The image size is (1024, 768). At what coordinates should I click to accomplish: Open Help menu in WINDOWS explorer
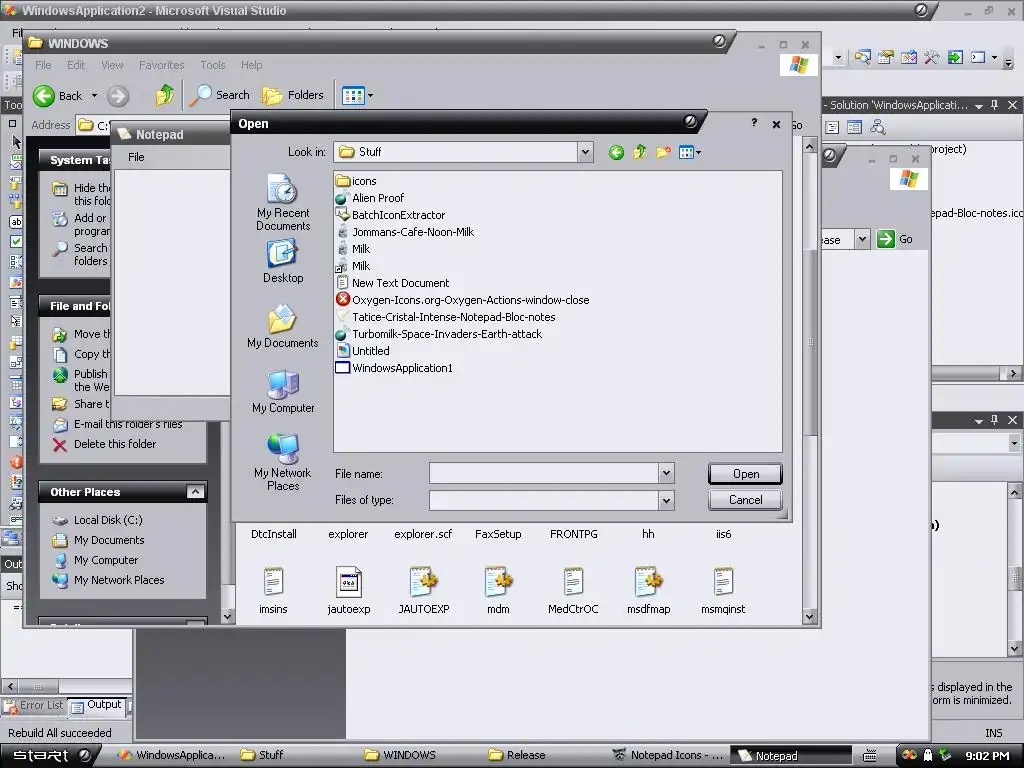pyautogui.click(x=251, y=65)
